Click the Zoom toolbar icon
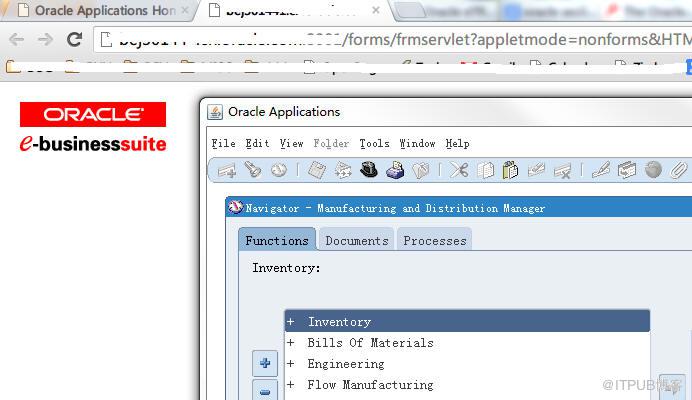This screenshot has width=692, height=400. point(627,170)
